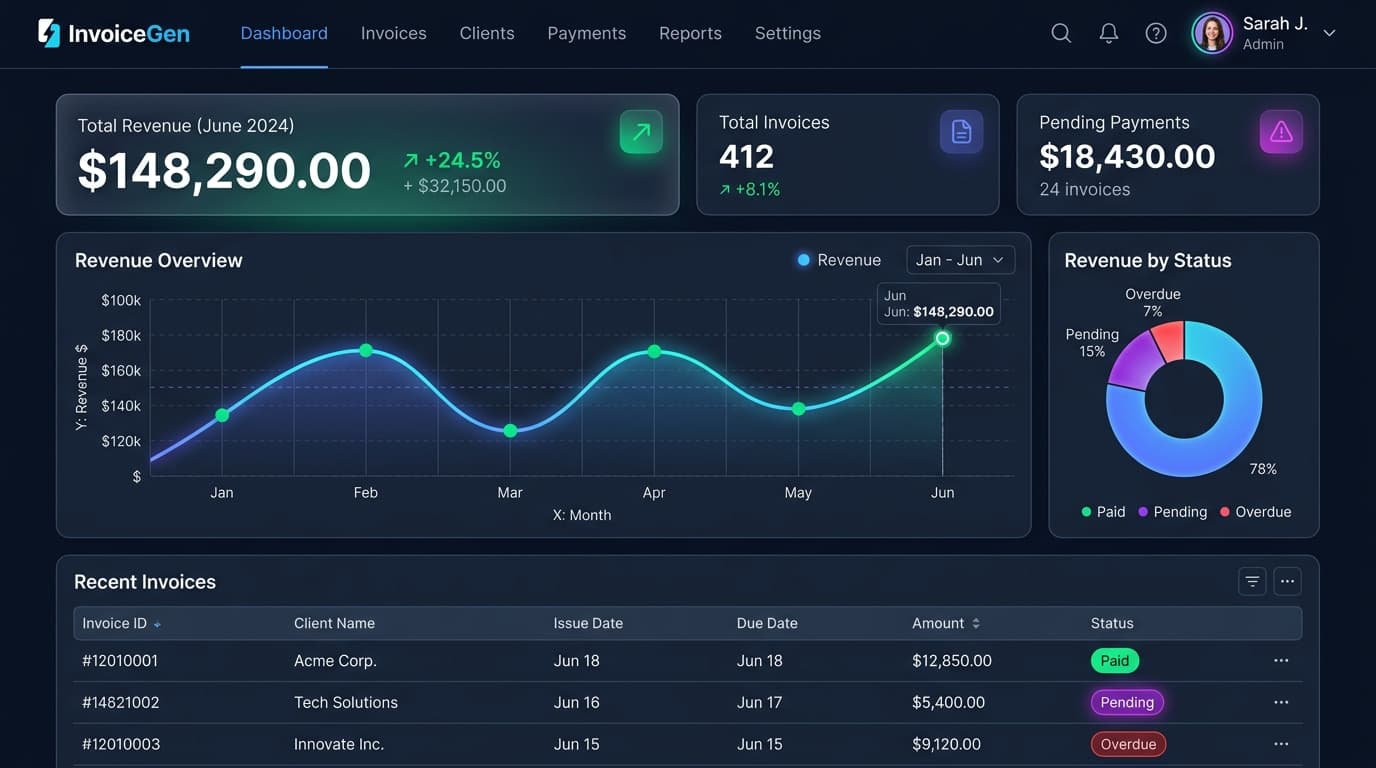
Task: Click the red Overdue donut segment
Action: [x=1170, y=342]
